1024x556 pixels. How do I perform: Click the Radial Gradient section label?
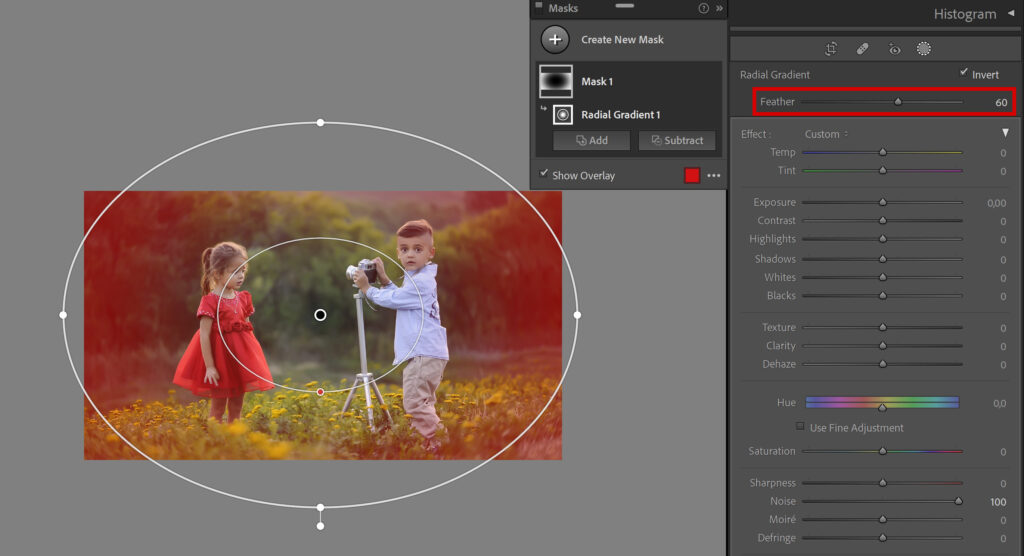pyautogui.click(x=775, y=74)
